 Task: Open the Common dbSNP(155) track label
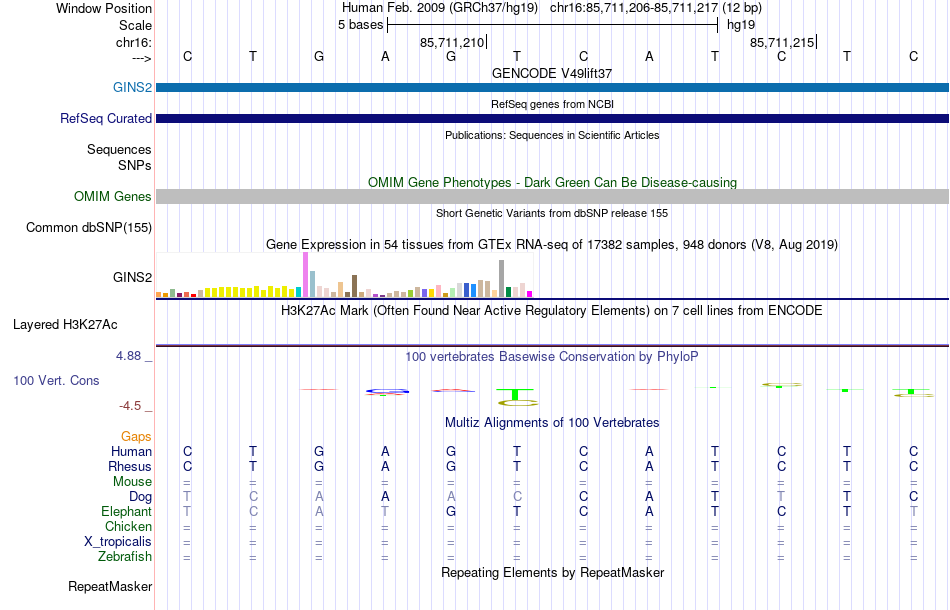coord(89,228)
